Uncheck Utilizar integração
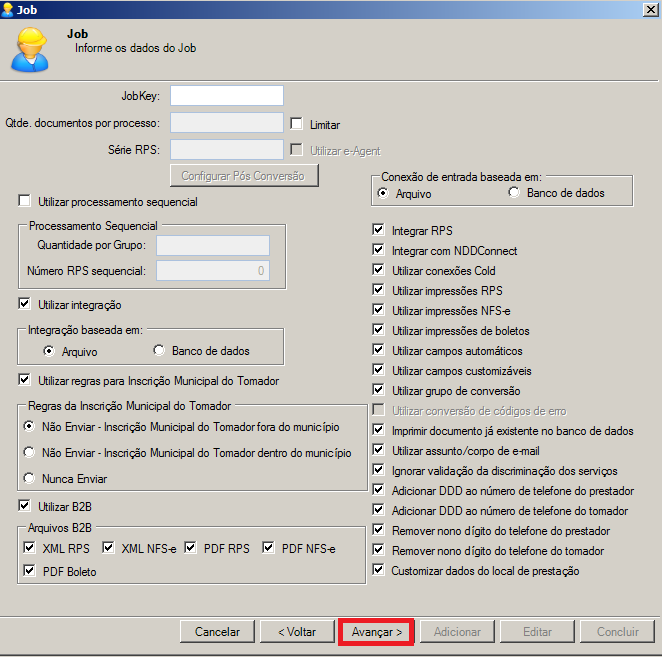The width and height of the screenshot is (662, 657). point(24,304)
